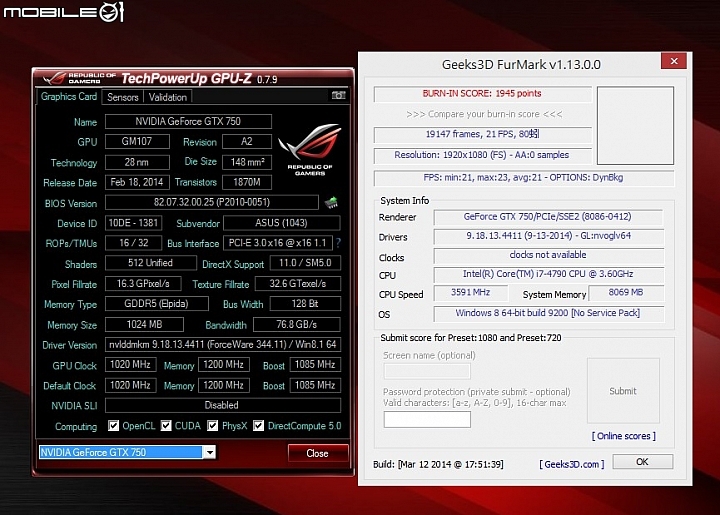Open the GPU selection dropdown arrow

[209, 452]
